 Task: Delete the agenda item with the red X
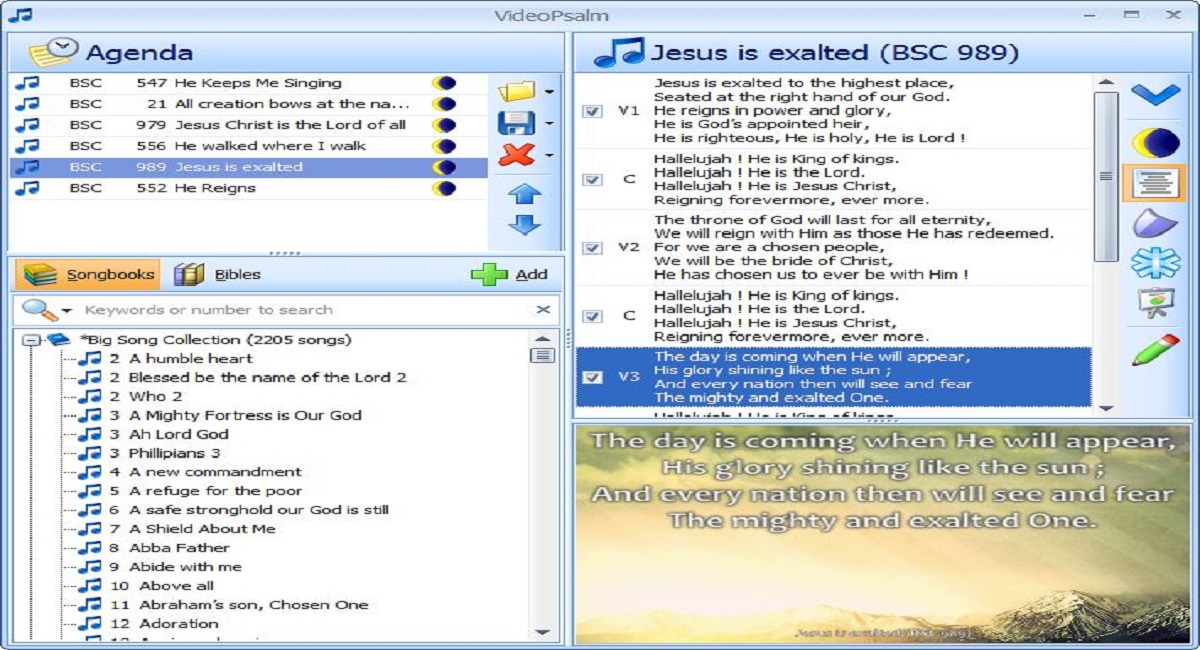click(516, 155)
